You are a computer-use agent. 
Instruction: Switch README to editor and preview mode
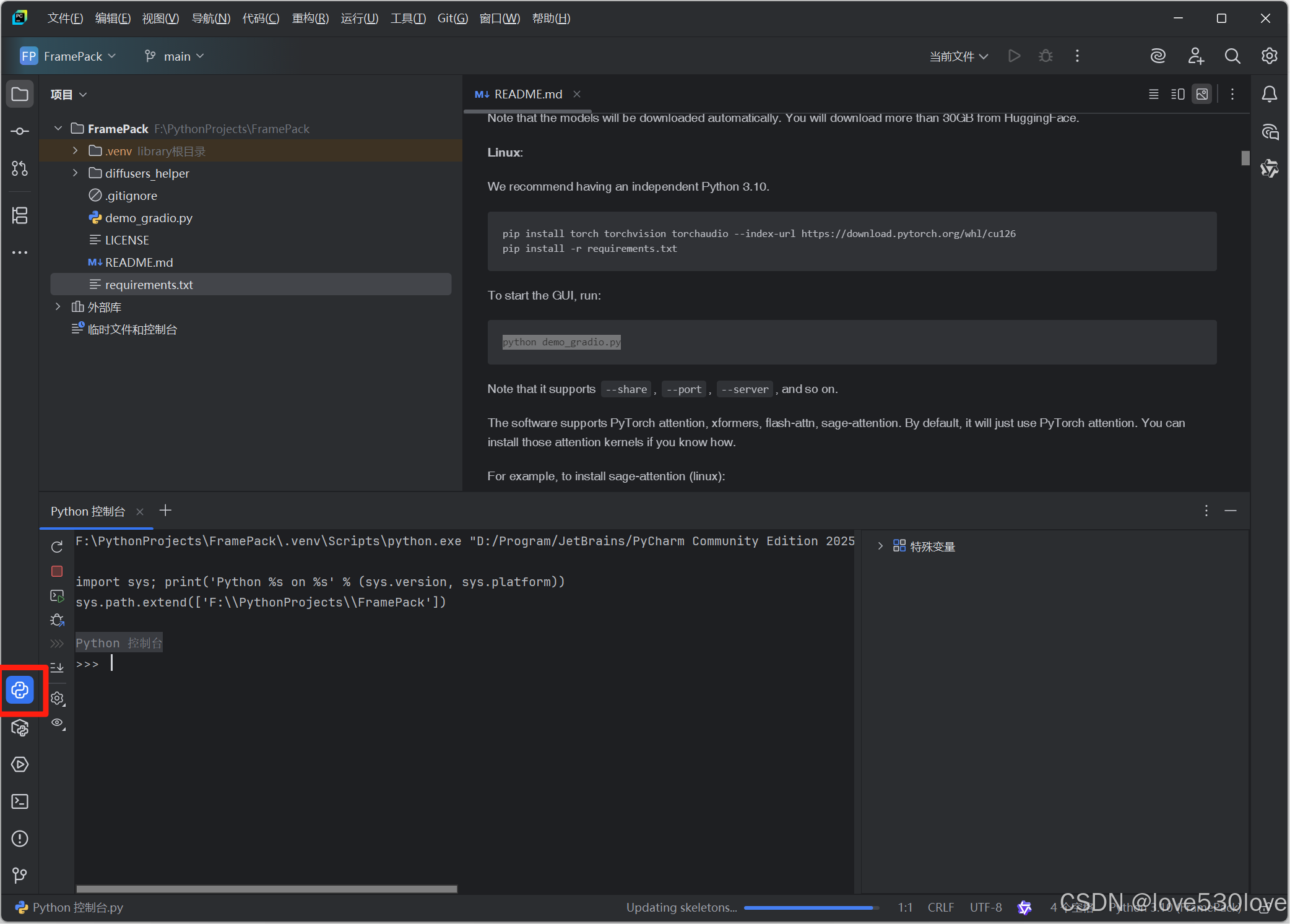1177,94
